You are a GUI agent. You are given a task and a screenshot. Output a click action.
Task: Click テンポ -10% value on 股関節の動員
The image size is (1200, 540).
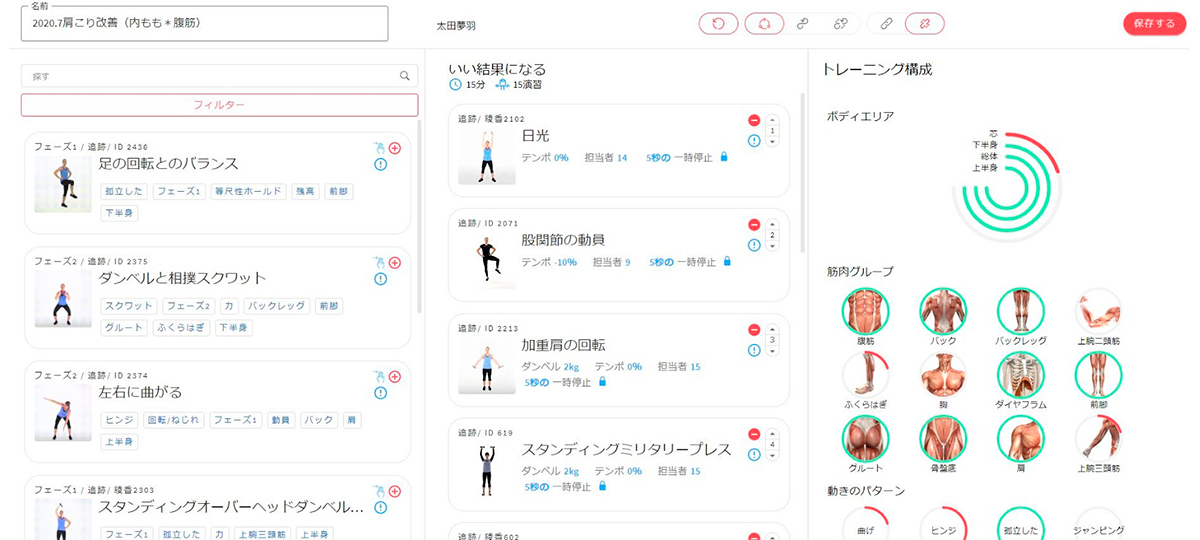tap(566, 262)
